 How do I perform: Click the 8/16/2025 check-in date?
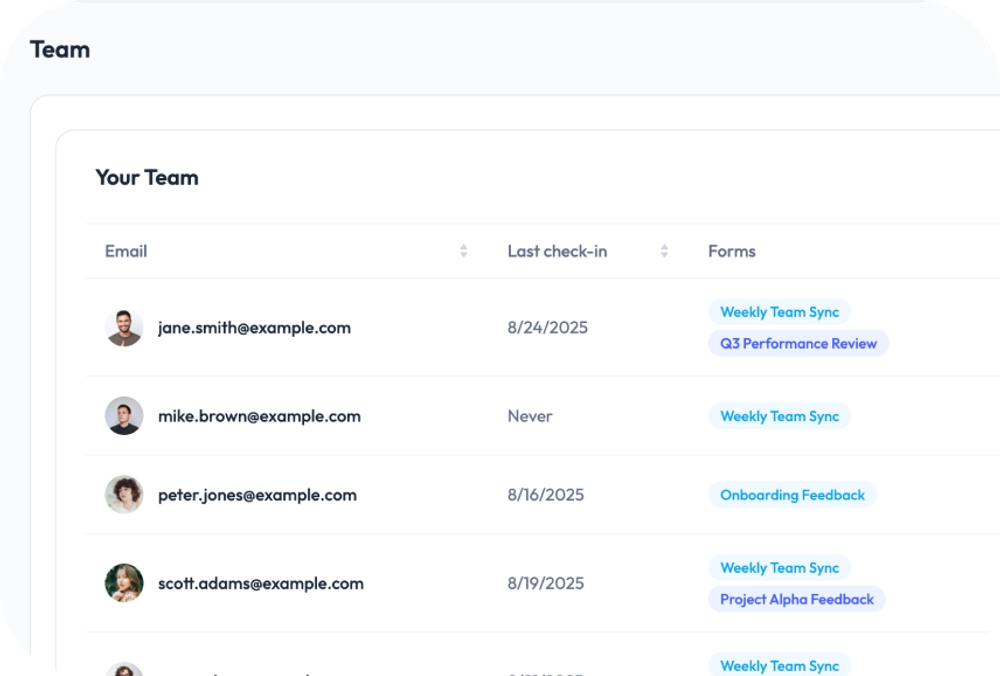[x=545, y=495]
